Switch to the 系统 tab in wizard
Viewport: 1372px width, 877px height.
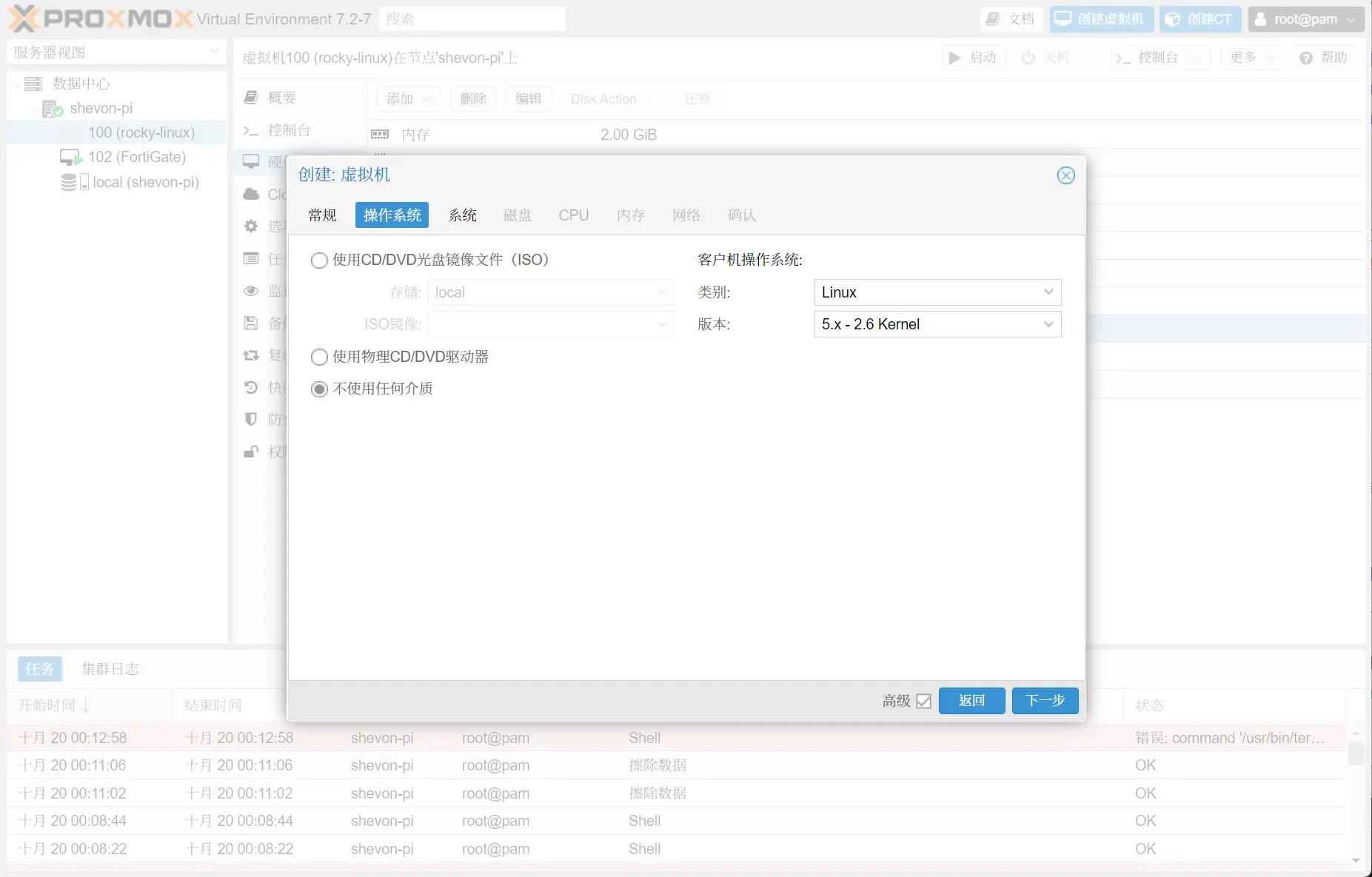(x=463, y=215)
